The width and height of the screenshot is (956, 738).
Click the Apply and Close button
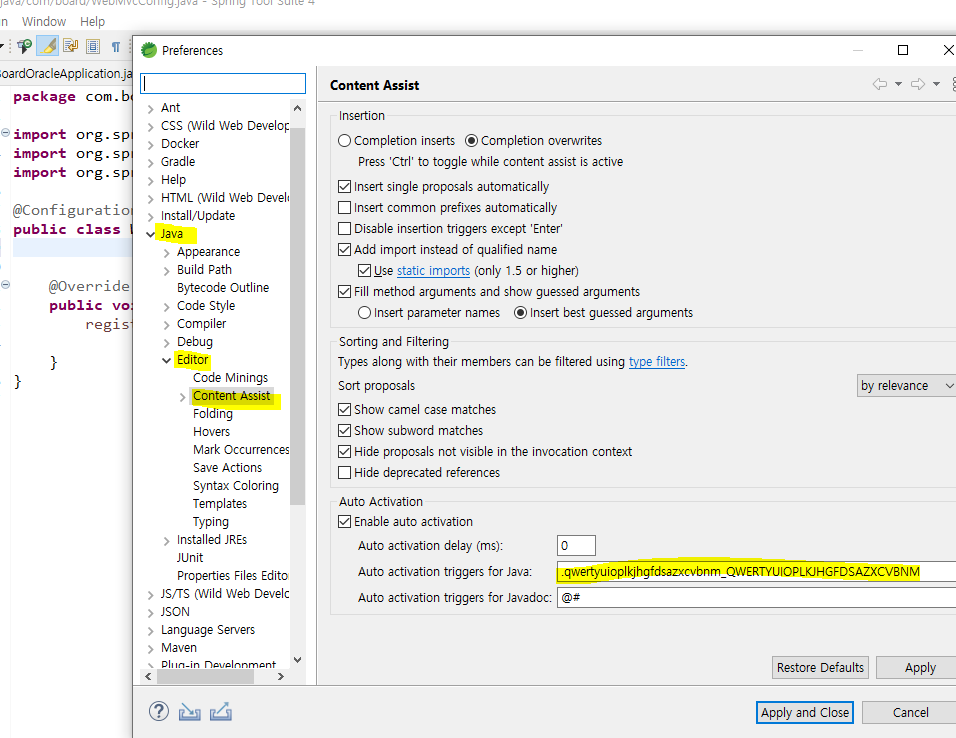click(805, 712)
